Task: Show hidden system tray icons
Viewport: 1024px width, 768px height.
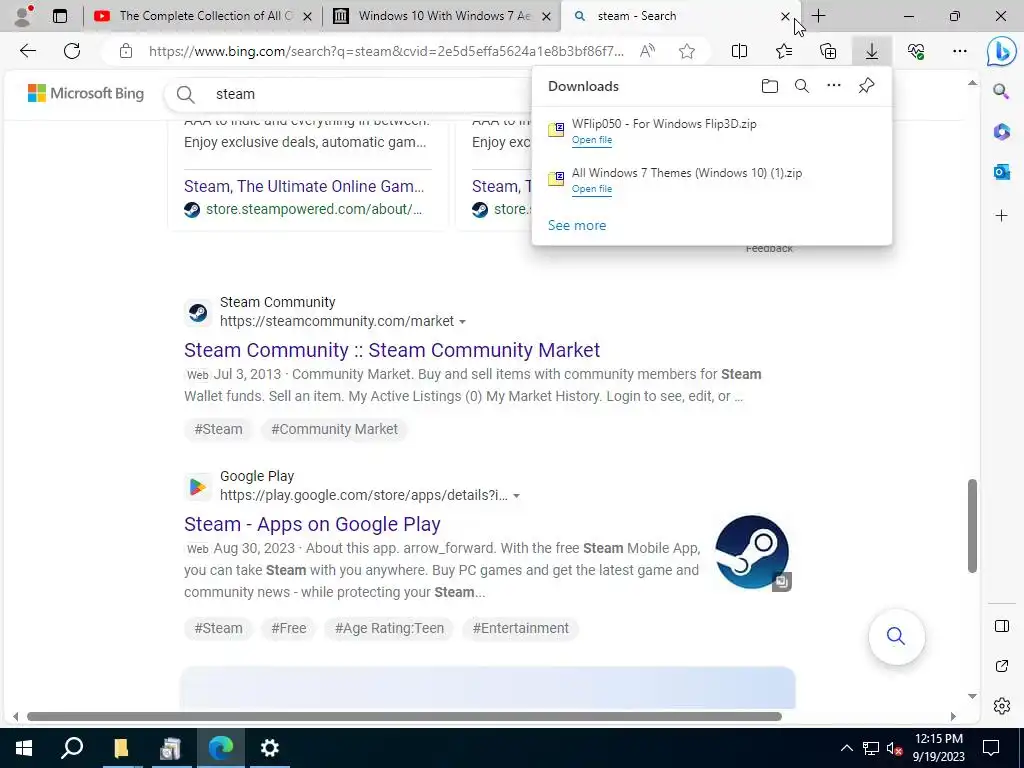Action: (846, 748)
